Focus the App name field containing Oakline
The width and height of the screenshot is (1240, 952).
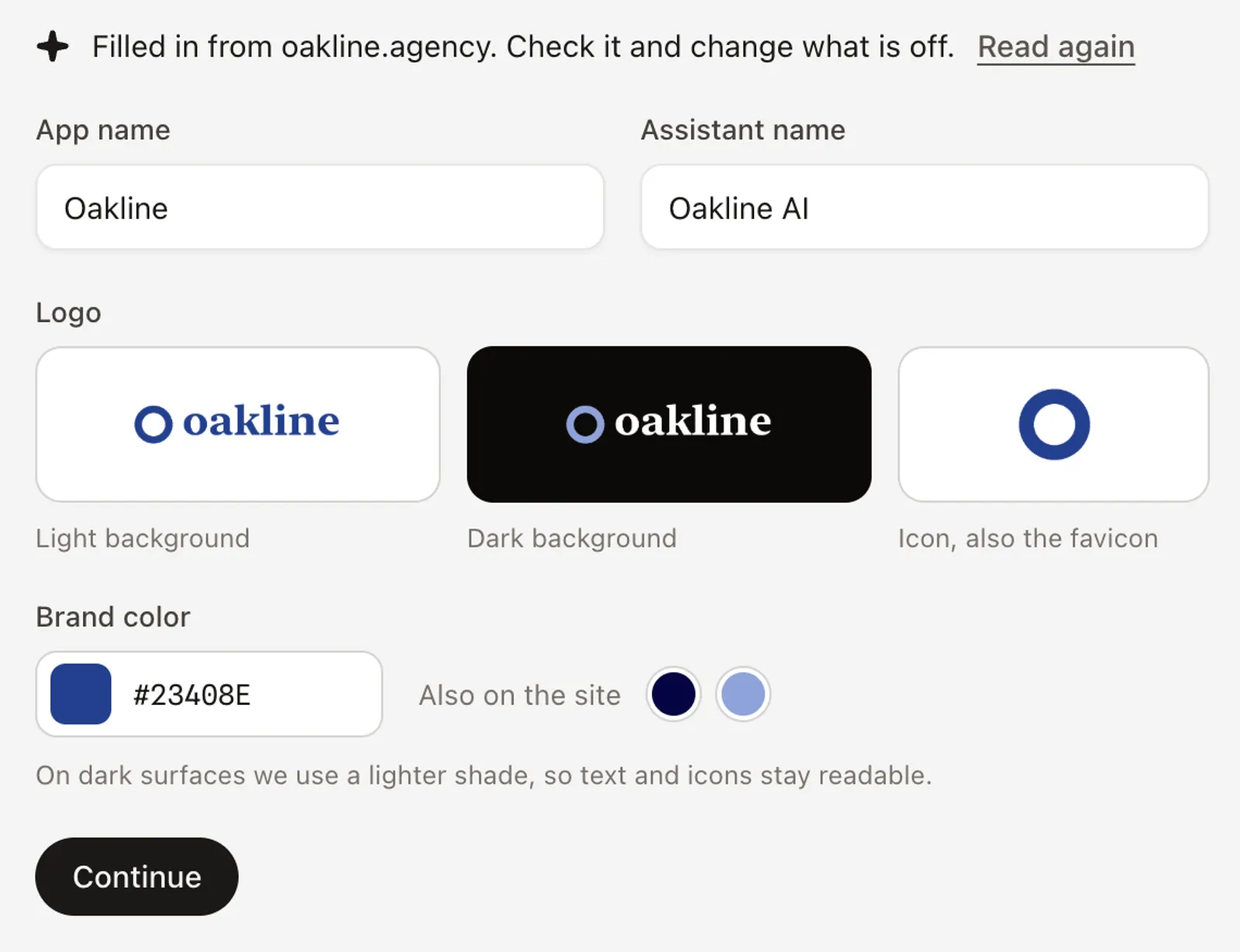tap(320, 208)
